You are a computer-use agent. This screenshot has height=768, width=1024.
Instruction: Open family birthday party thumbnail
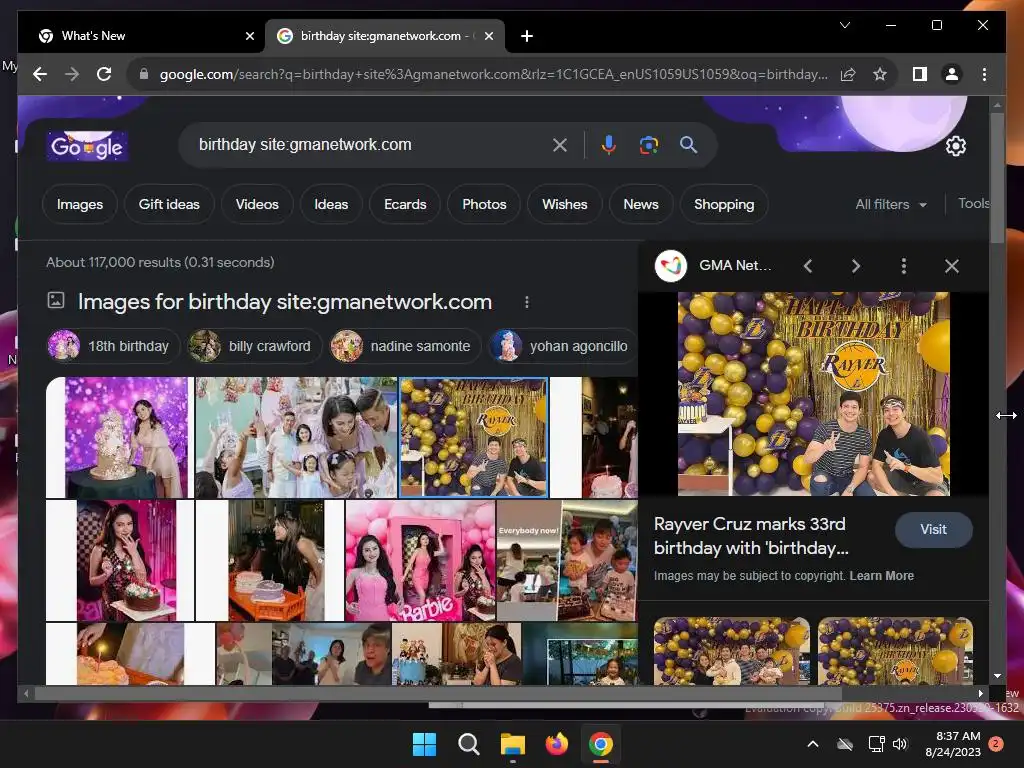click(x=296, y=438)
